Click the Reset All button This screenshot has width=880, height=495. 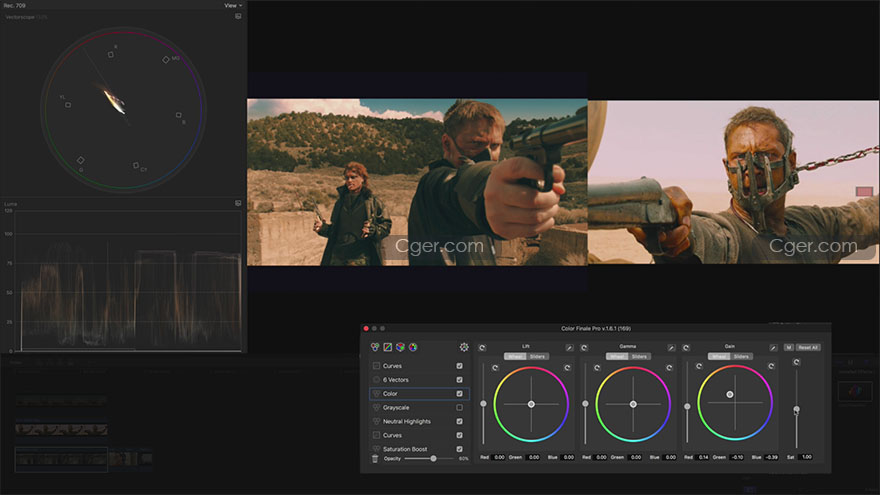808,347
